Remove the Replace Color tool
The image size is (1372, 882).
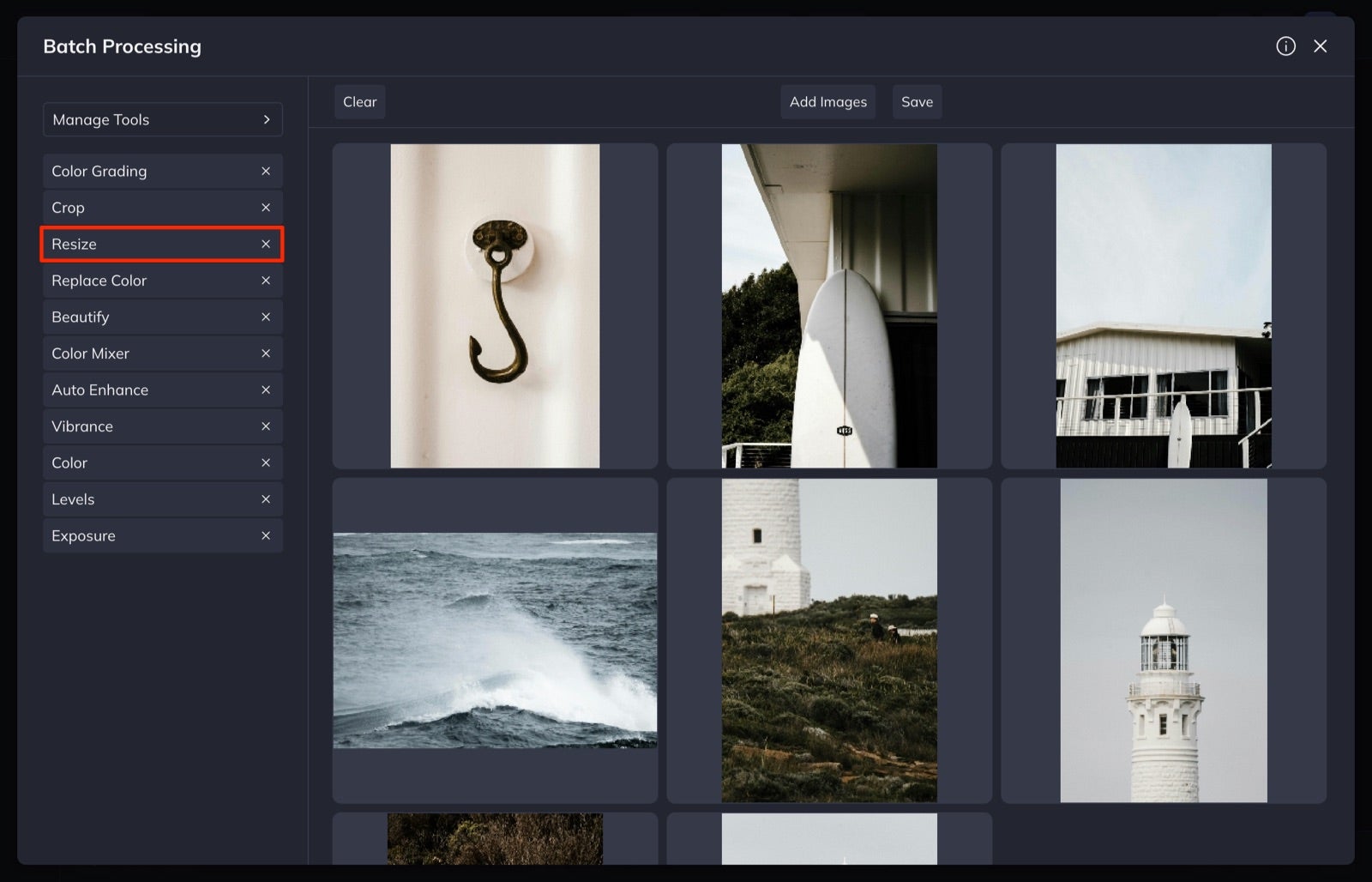[x=266, y=281]
